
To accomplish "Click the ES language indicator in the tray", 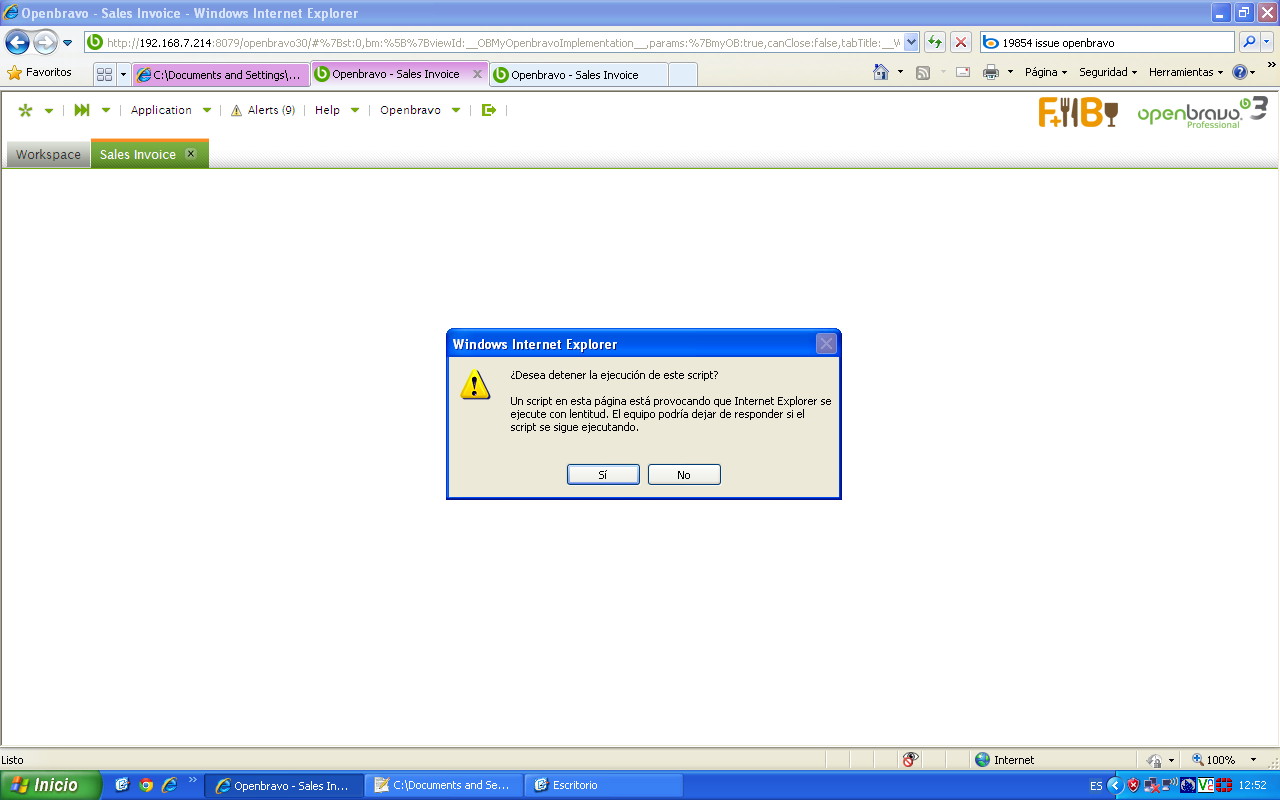I will pyautogui.click(x=1096, y=786).
